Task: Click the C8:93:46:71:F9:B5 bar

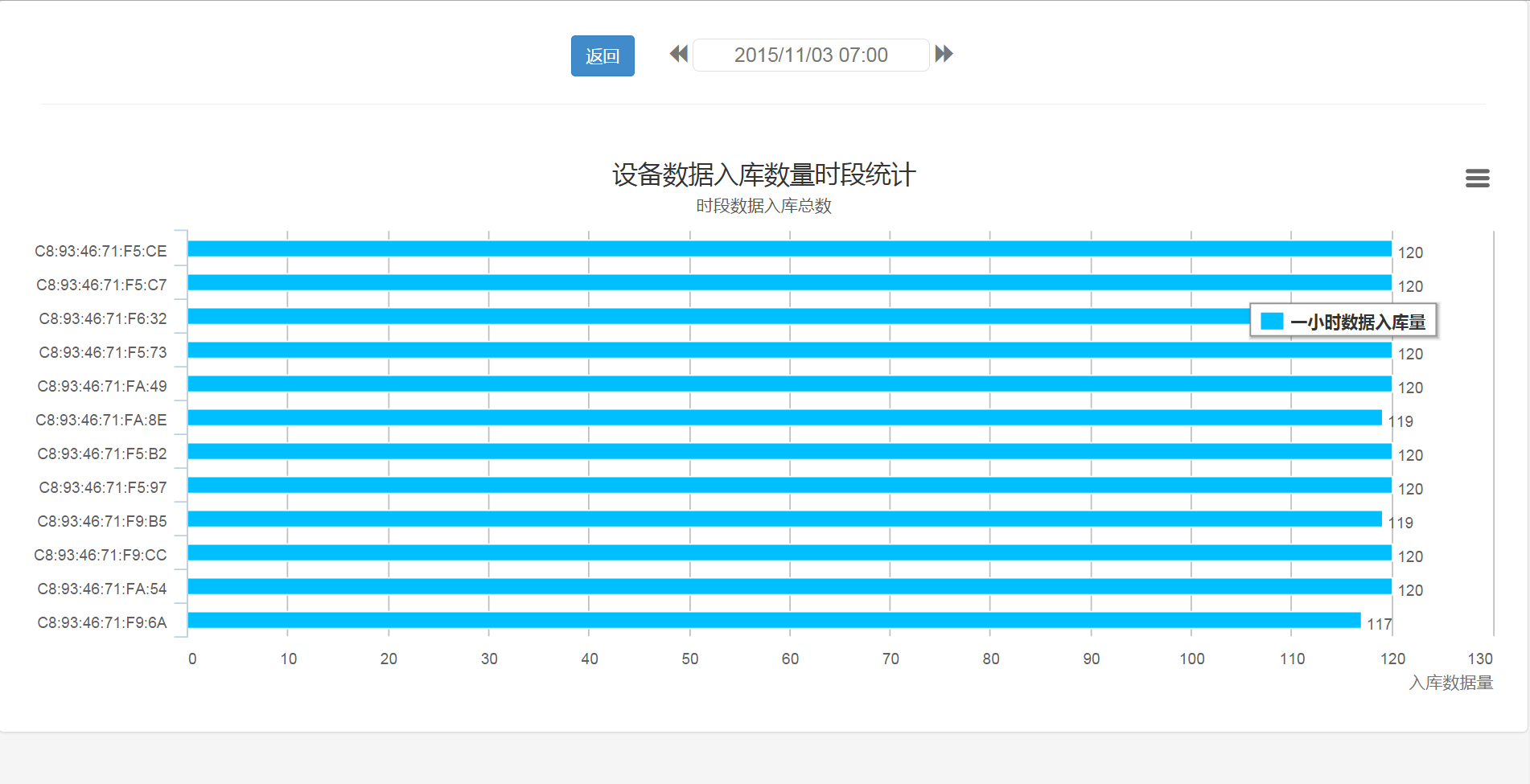Action: (784, 519)
